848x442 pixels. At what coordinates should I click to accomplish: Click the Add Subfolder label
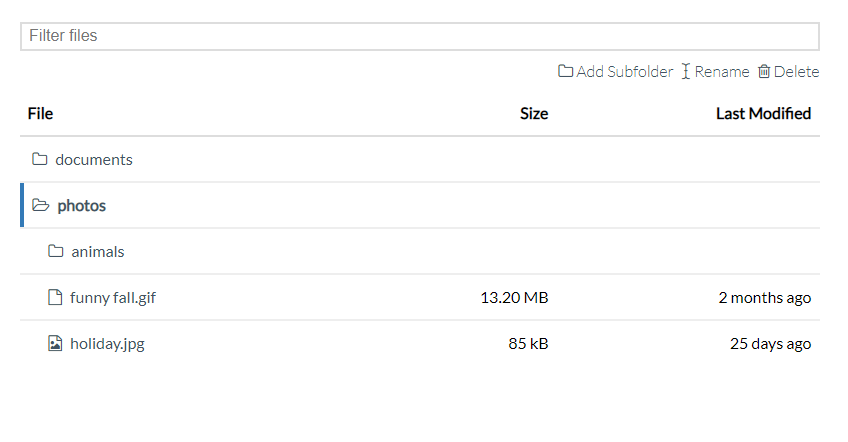[x=625, y=72]
